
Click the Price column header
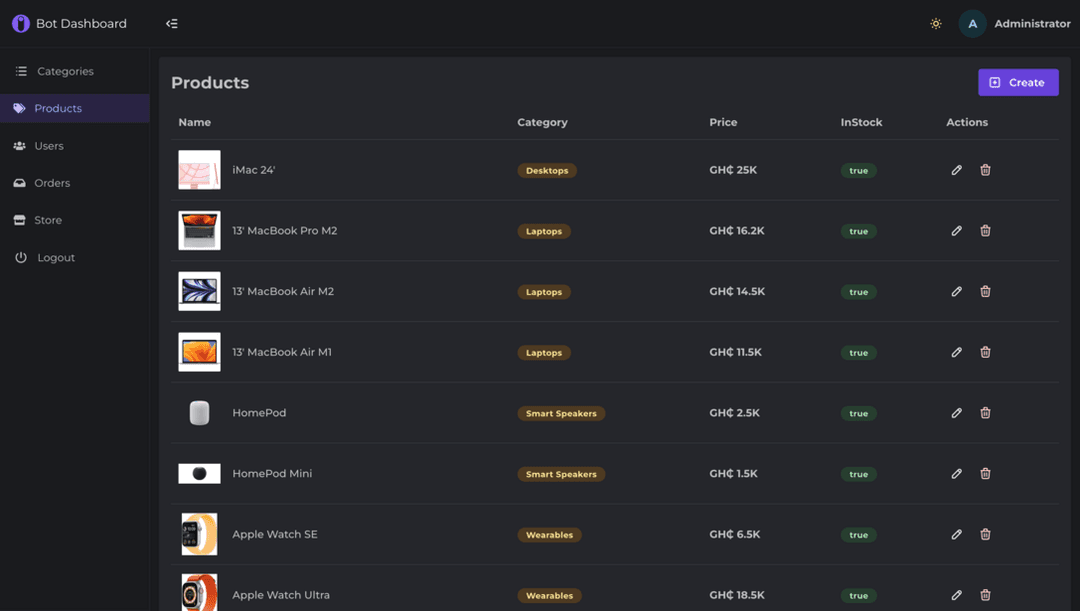pyautogui.click(x=723, y=122)
